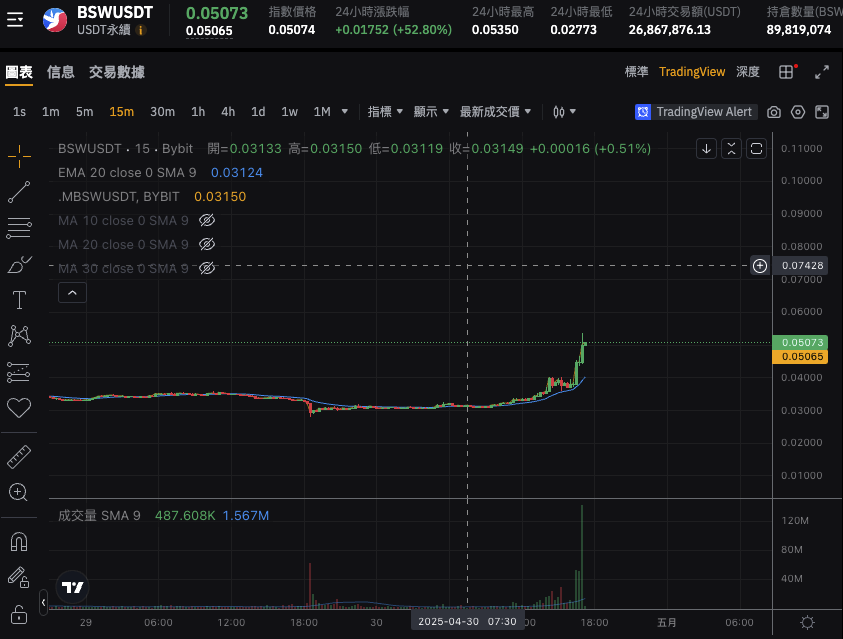Select the 15m timeframe
The width and height of the screenshot is (843, 639).
click(x=122, y=112)
